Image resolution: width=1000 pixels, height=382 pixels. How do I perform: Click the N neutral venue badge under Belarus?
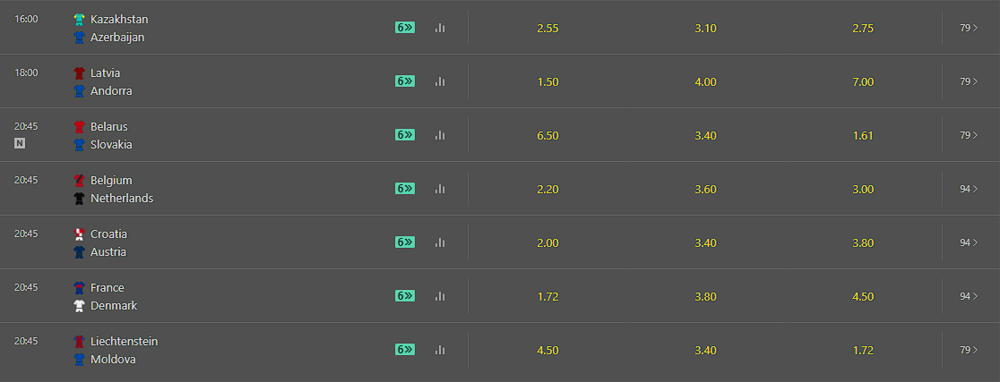pos(20,143)
